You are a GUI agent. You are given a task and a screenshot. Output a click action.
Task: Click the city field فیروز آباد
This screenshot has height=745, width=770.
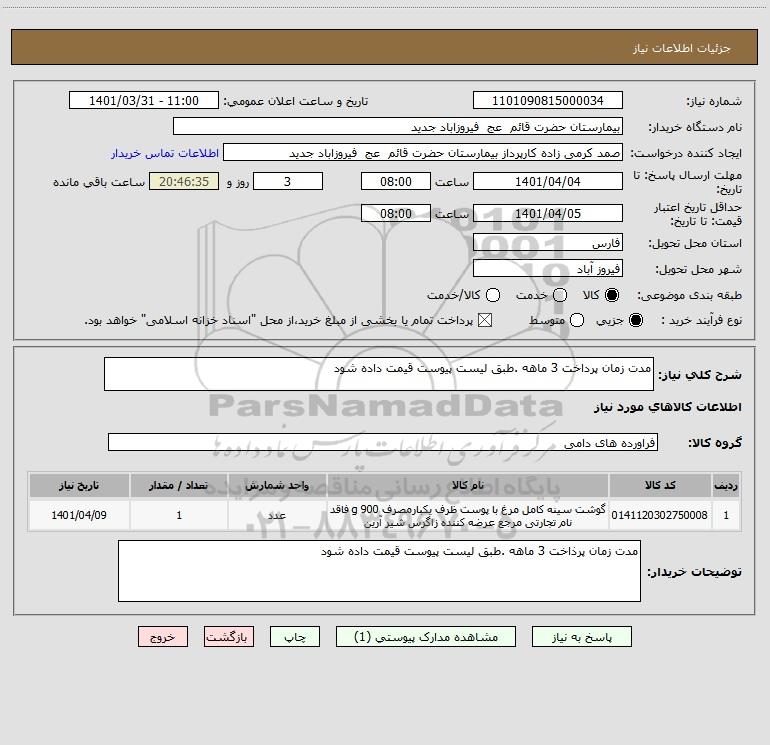(x=548, y=269)
